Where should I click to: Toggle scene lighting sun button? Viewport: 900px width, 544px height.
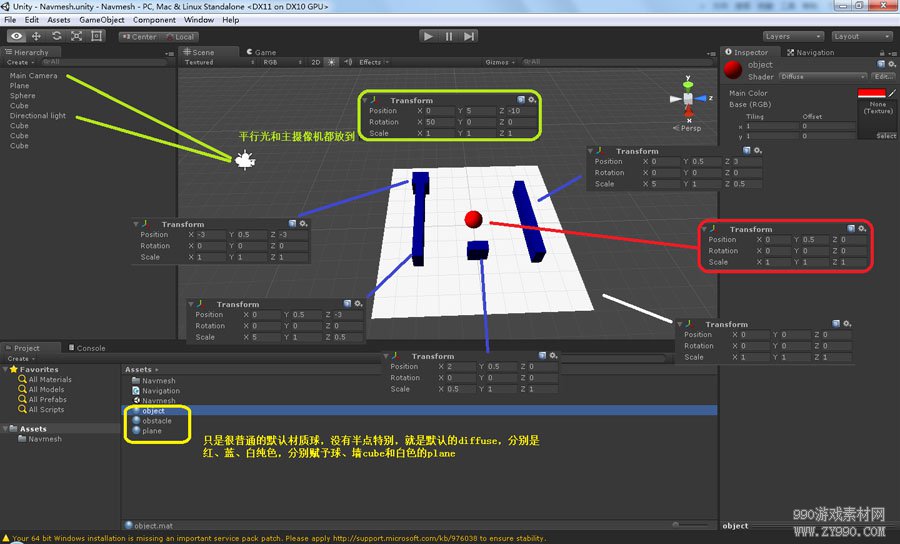(x=331, y=62)
